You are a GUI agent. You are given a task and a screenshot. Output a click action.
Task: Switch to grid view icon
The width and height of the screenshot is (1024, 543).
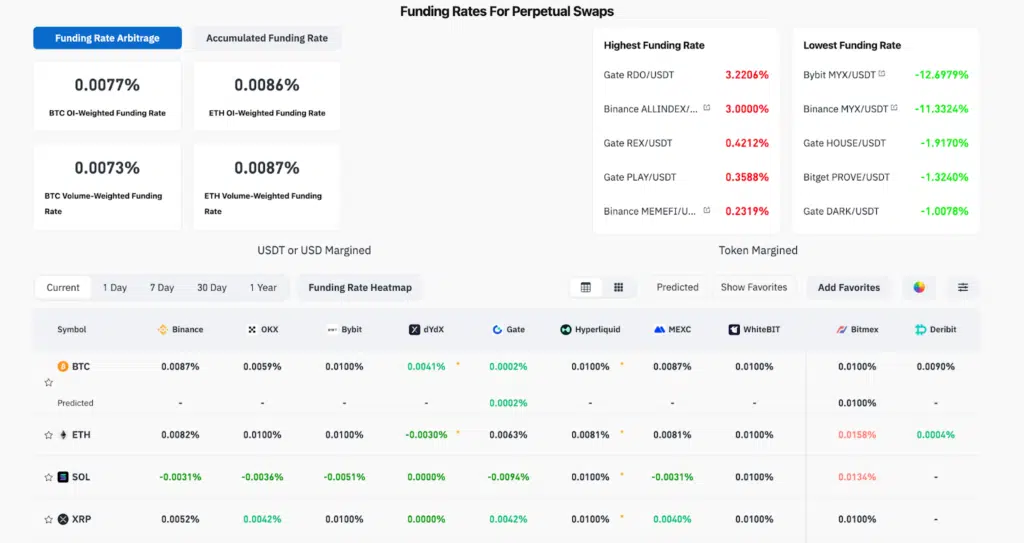pos(618,287)
